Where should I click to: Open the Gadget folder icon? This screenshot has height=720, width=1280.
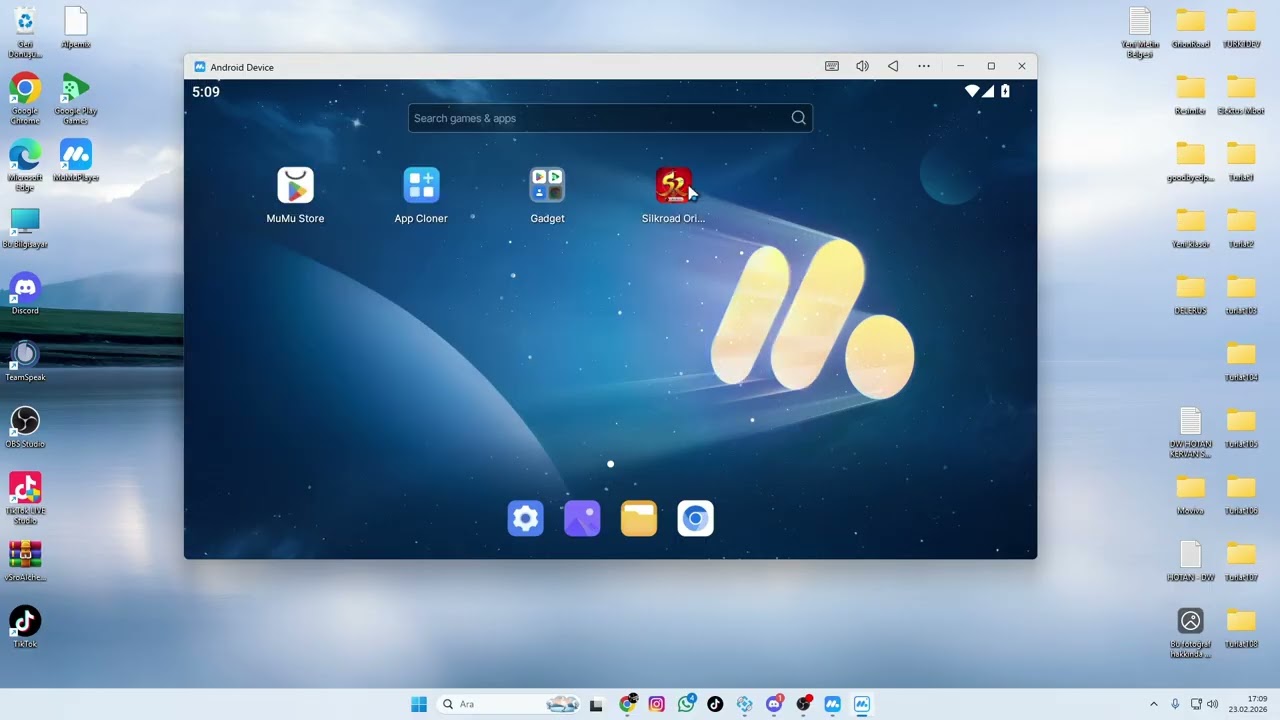[x=547, y=186]
